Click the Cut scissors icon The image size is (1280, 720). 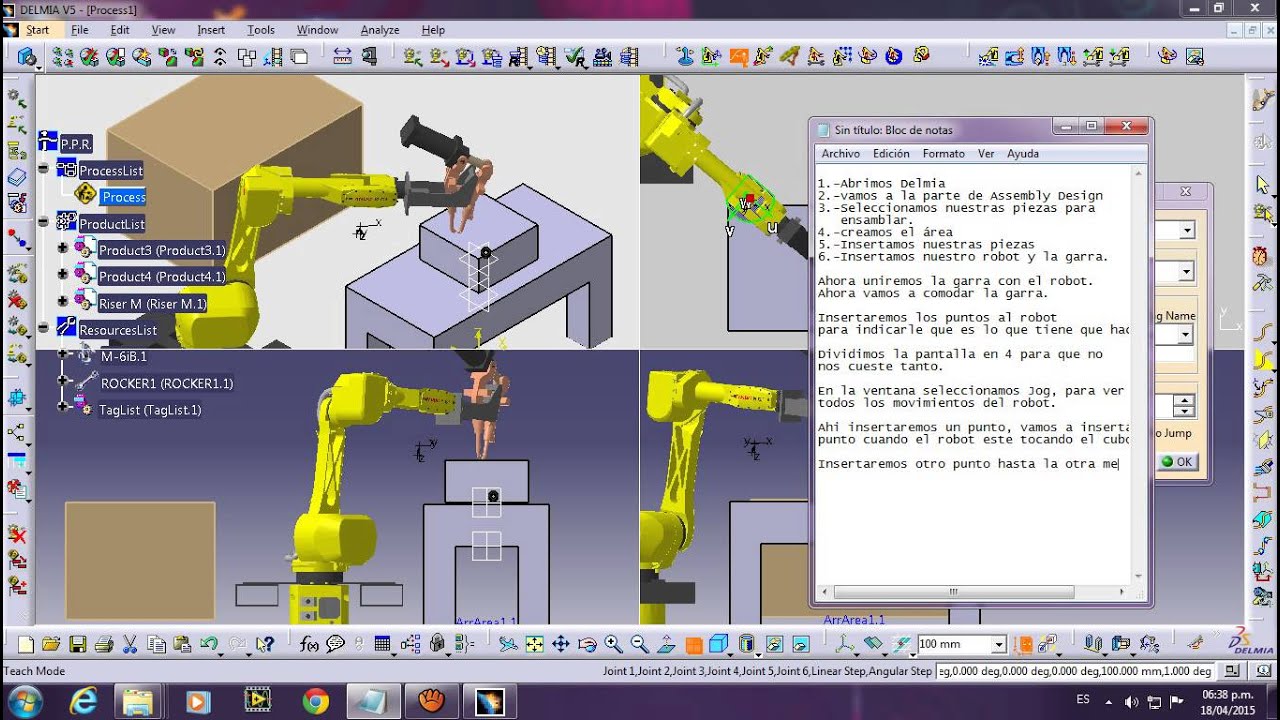tap(129, 644)
